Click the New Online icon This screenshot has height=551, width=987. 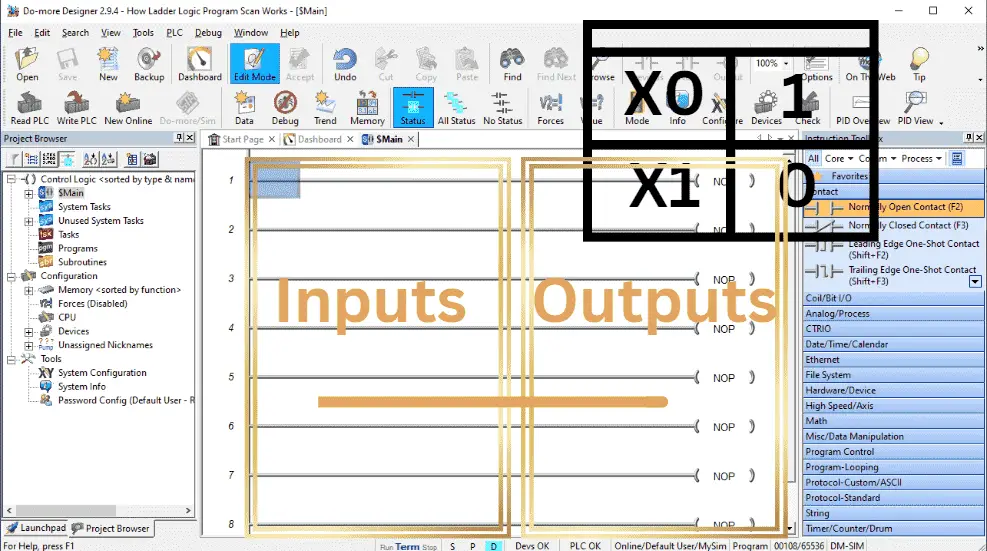128,108
